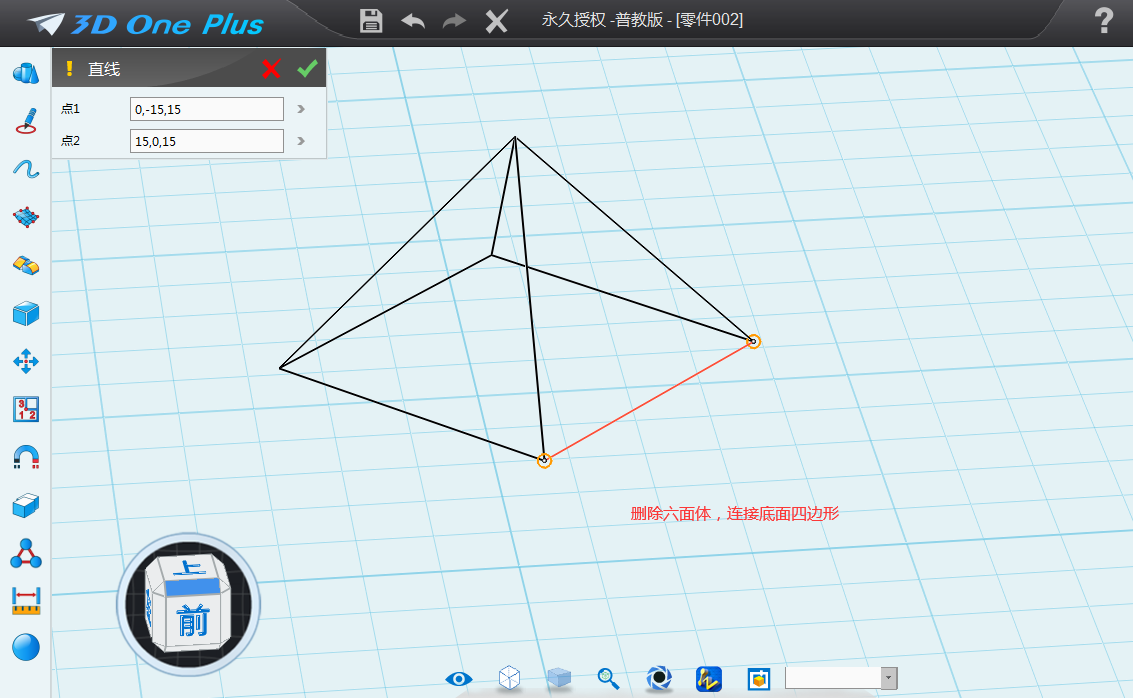Click the 上 face of view cube
The image size is (1133, 698).
pos(189,567)
